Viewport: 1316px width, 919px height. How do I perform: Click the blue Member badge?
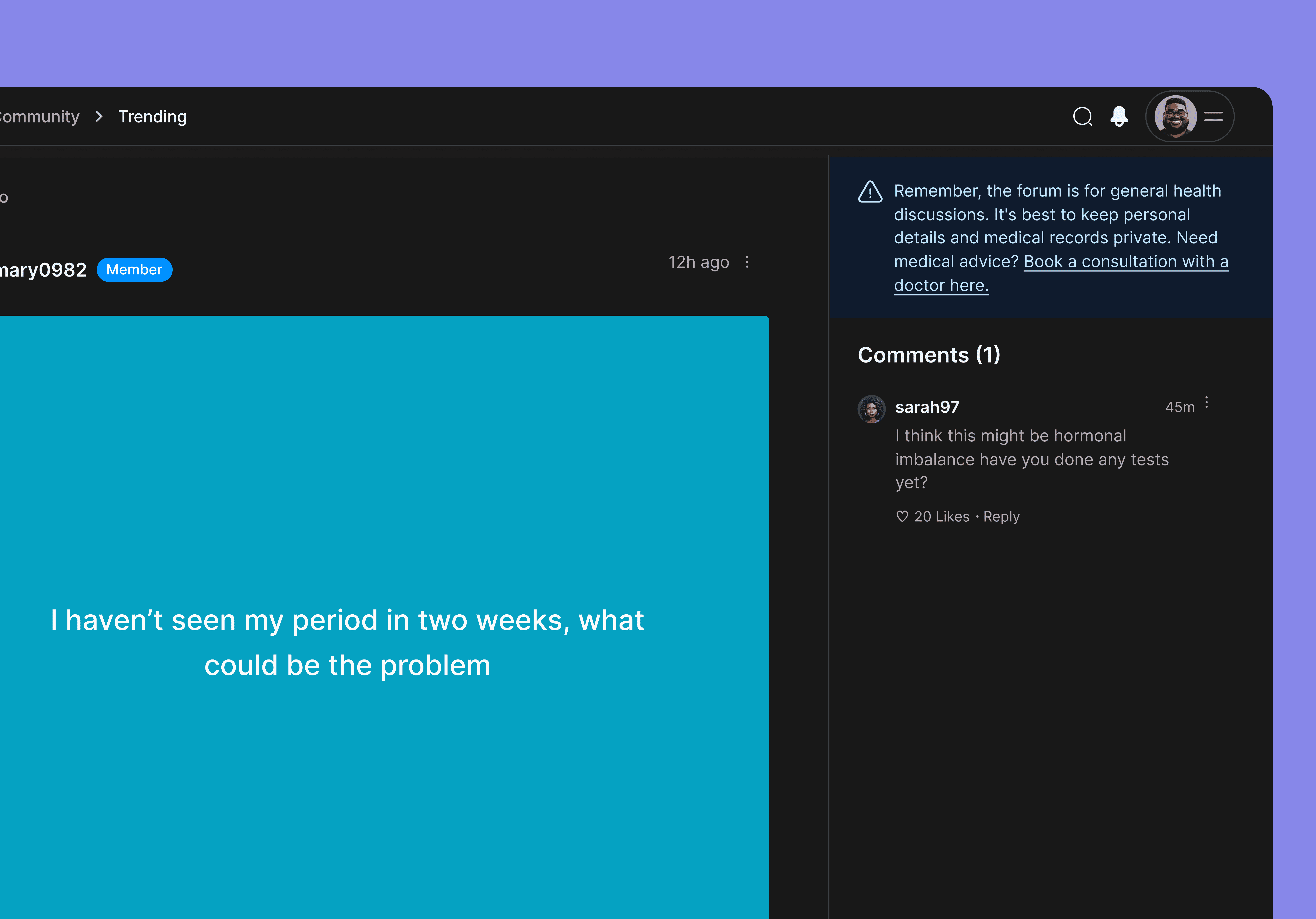[x=134, y=270]
